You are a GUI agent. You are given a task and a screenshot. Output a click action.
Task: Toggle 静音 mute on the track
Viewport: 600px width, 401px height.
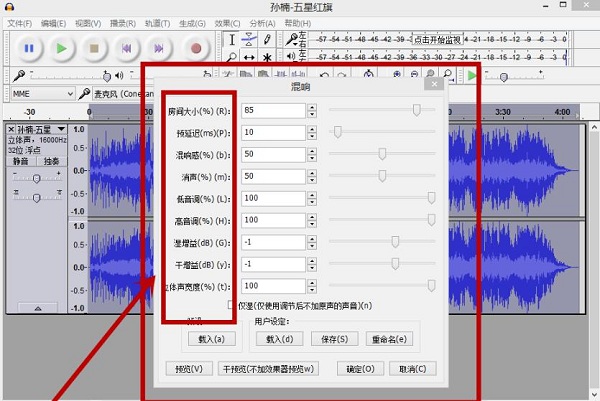click(21, 161)
